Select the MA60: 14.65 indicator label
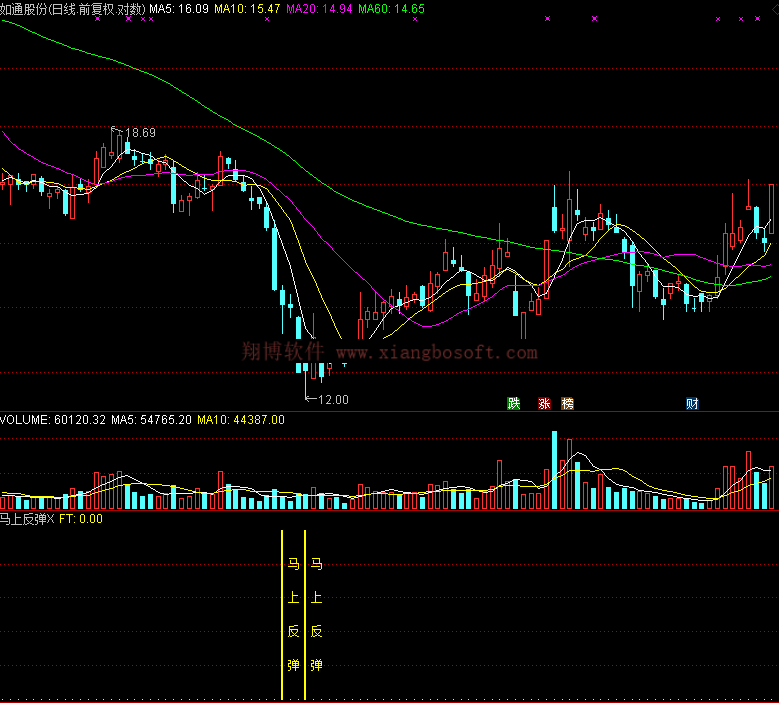 tap(391, 9)
